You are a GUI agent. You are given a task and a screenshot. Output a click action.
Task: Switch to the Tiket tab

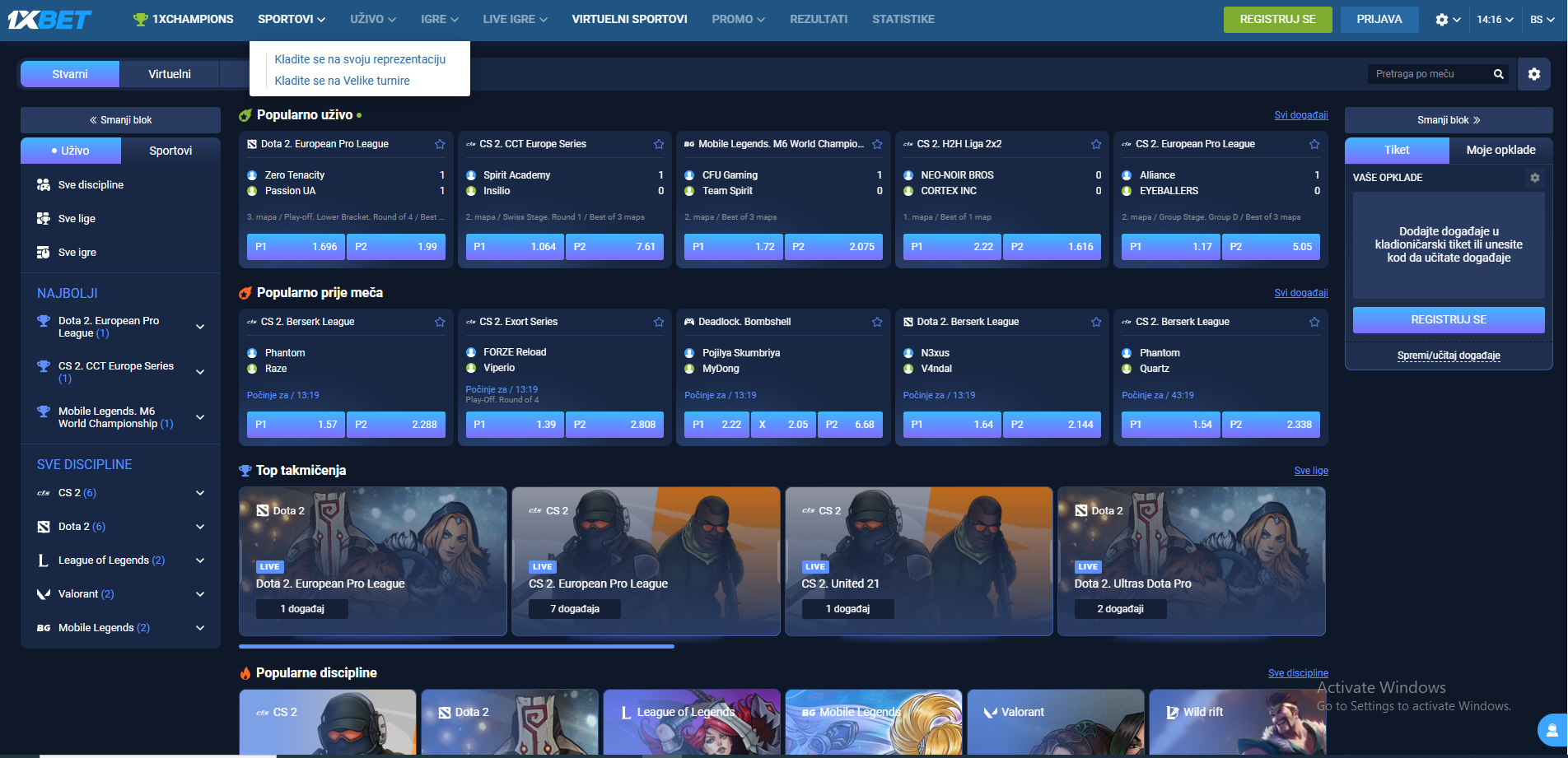[1397, 150]
